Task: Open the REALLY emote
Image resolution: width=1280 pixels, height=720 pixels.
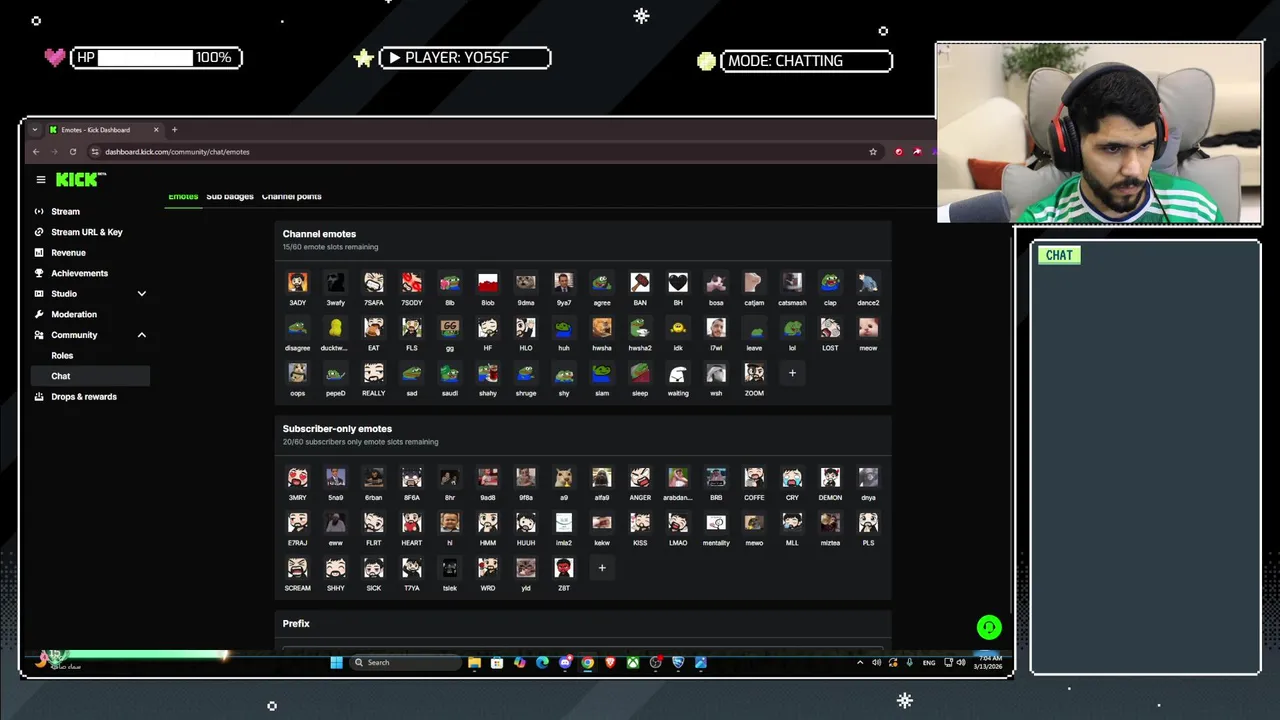Action: click(x=374, y=373)
